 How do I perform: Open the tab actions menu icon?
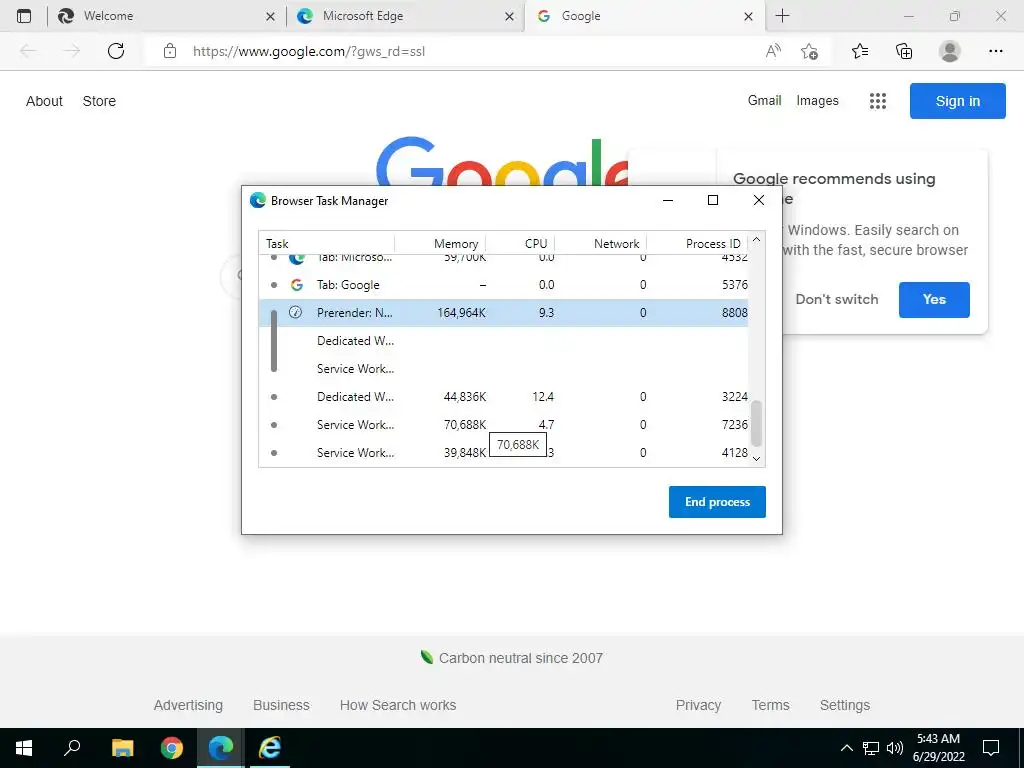point(24,16)
